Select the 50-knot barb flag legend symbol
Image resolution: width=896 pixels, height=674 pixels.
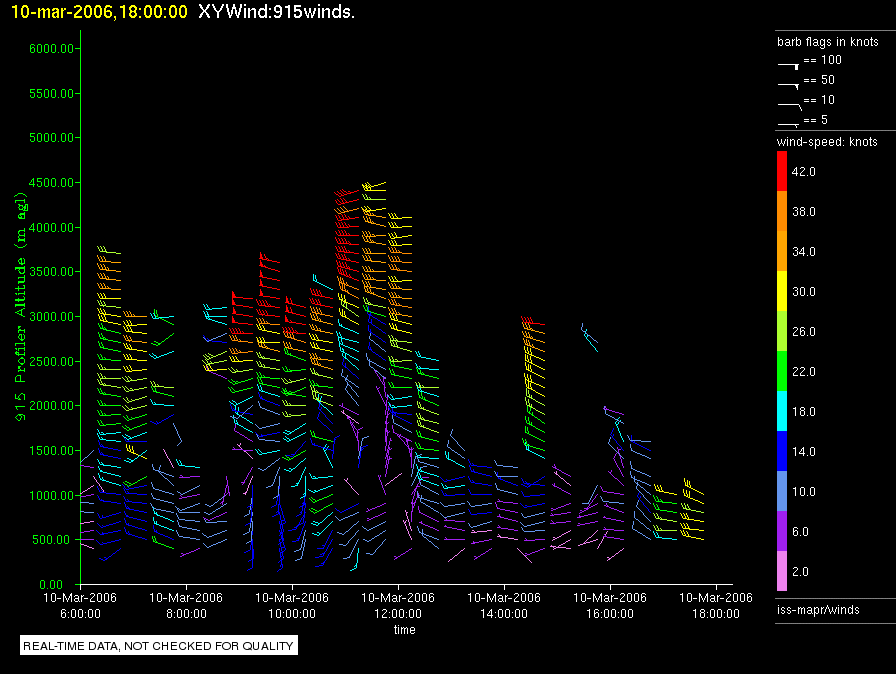click(x=788, y=83)
